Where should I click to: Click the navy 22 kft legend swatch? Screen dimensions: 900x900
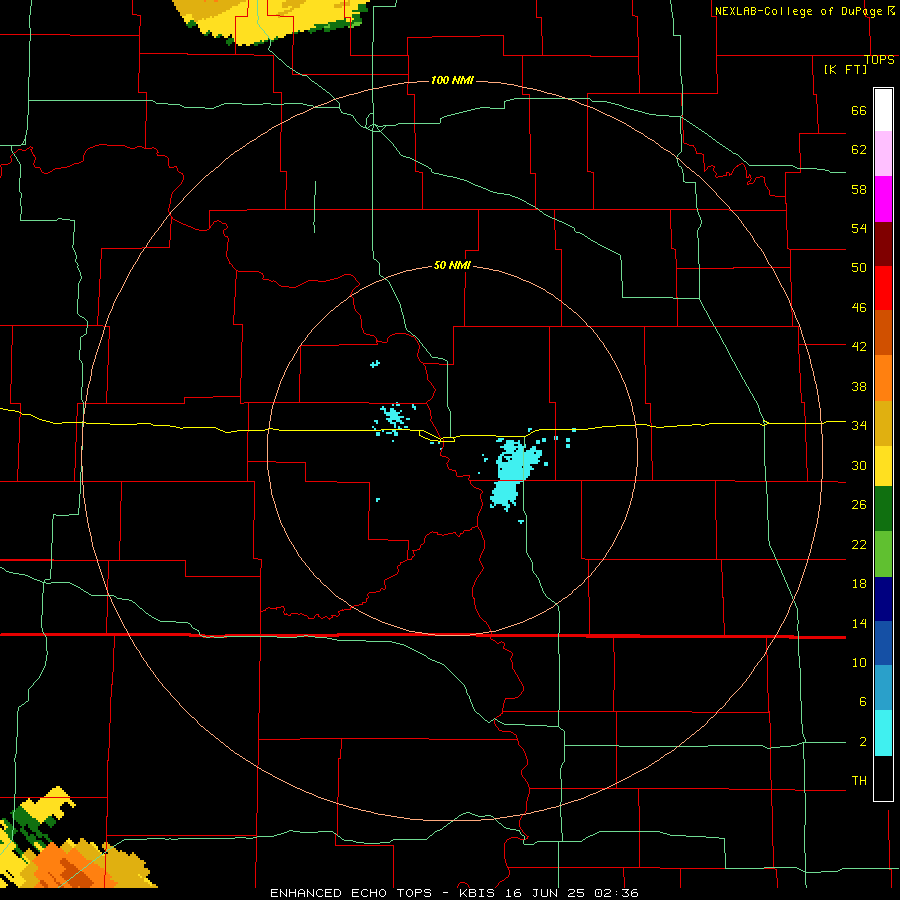[883, 599]
